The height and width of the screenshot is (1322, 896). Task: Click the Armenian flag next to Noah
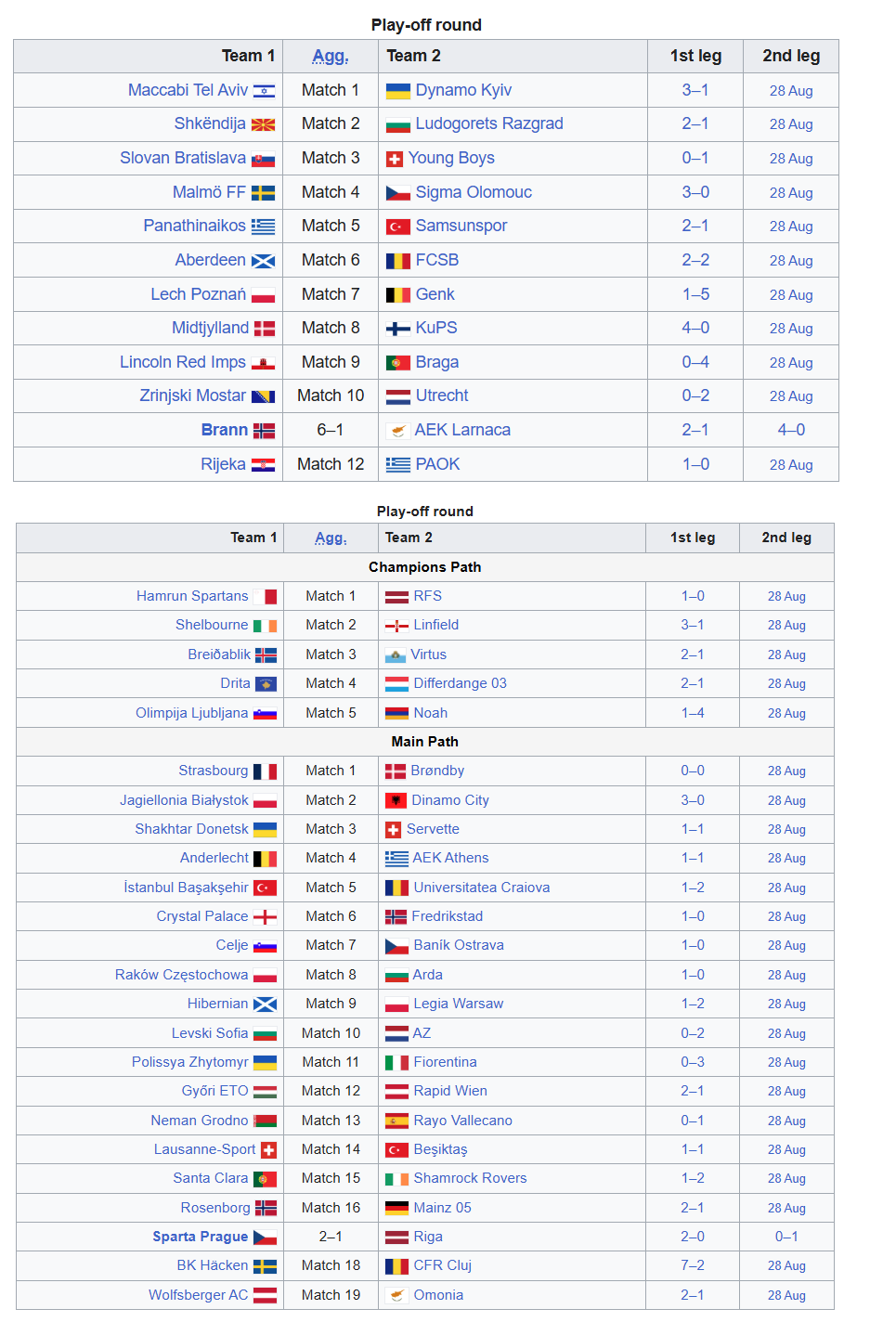click(396, 714)
